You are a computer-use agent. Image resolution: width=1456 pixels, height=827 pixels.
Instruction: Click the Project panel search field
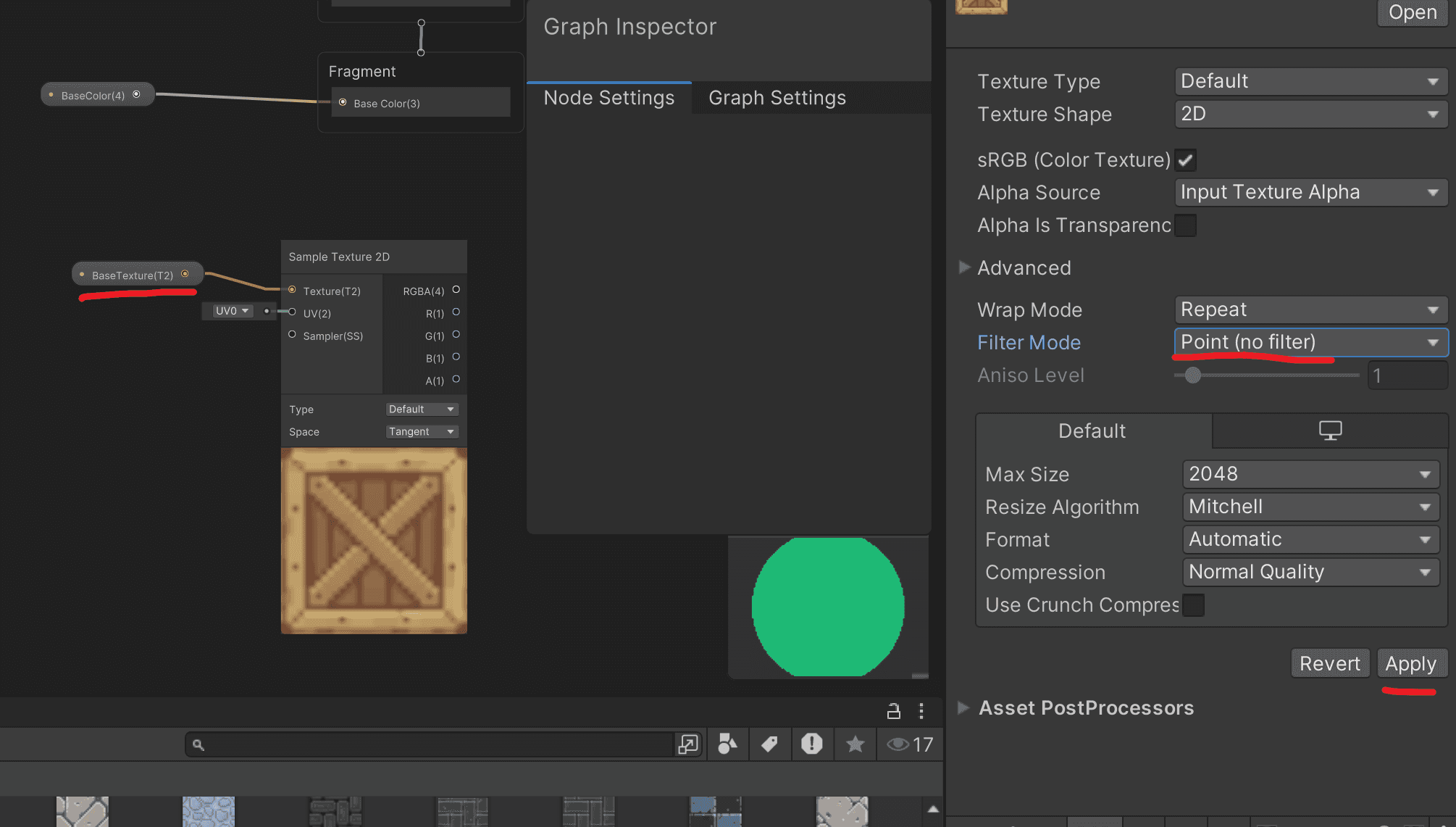(430, 744)
